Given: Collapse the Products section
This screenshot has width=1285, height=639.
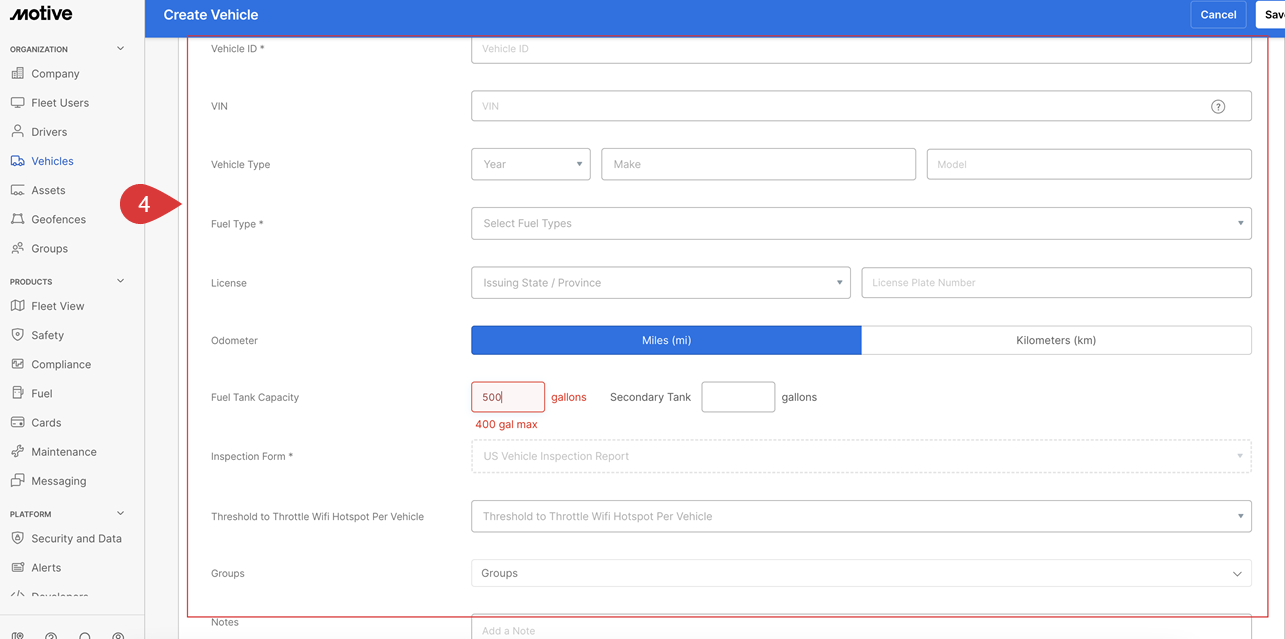Looking at the screenshot, I should click(x=121, y=281).
